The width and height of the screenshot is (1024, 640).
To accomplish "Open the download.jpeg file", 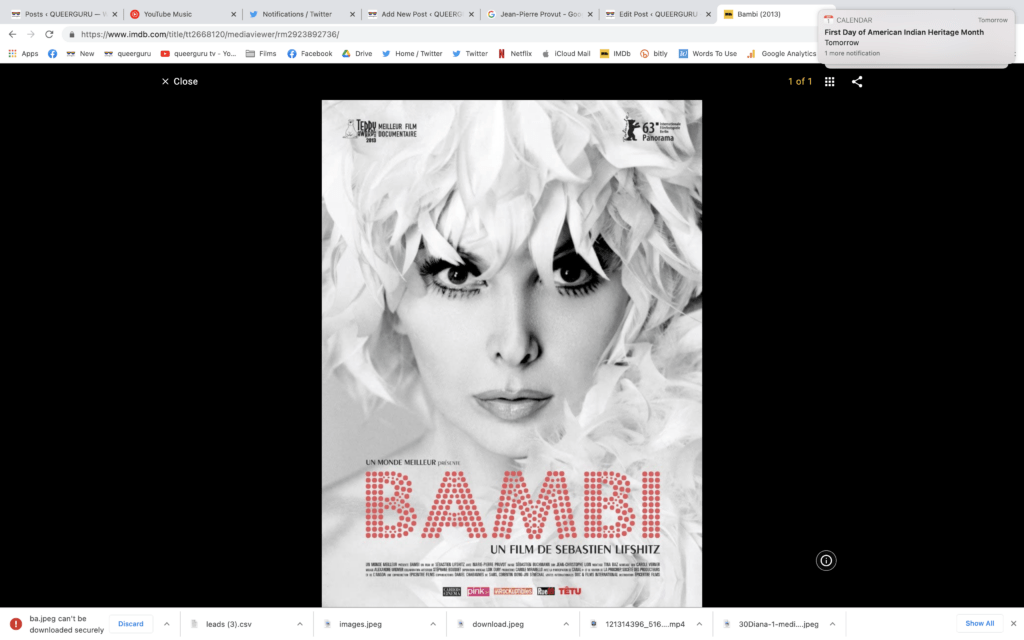I will (x=498, y=624).
